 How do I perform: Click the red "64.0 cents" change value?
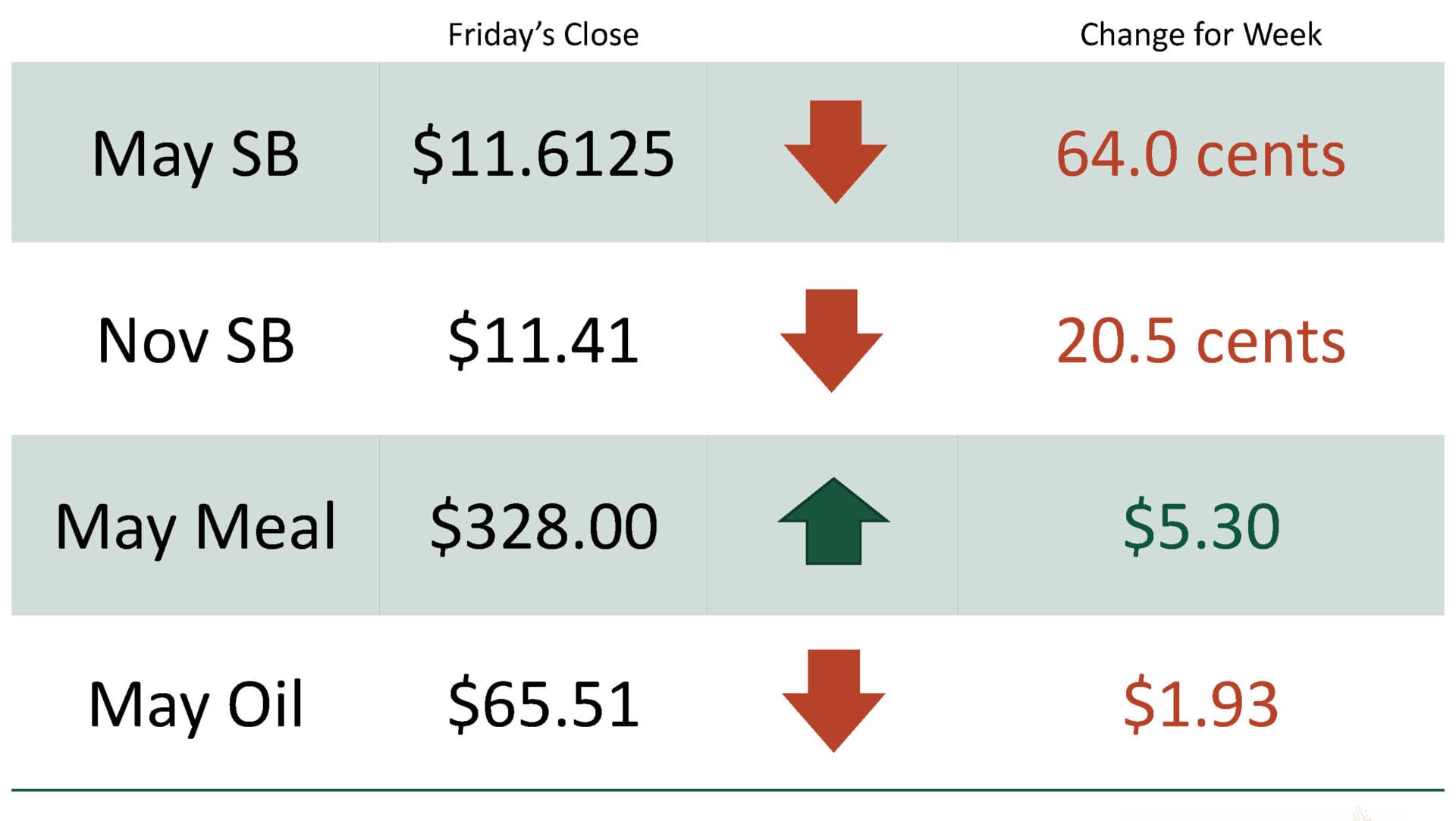click(x=1200, y=154)
